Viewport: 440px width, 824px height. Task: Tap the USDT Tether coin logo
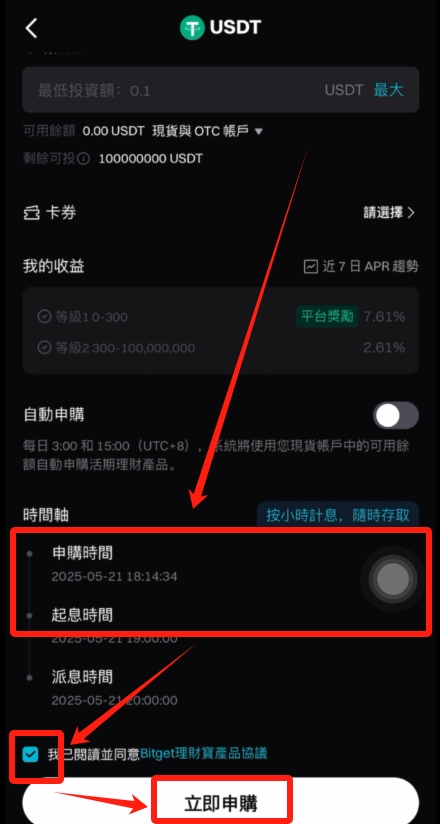(192, 28)
